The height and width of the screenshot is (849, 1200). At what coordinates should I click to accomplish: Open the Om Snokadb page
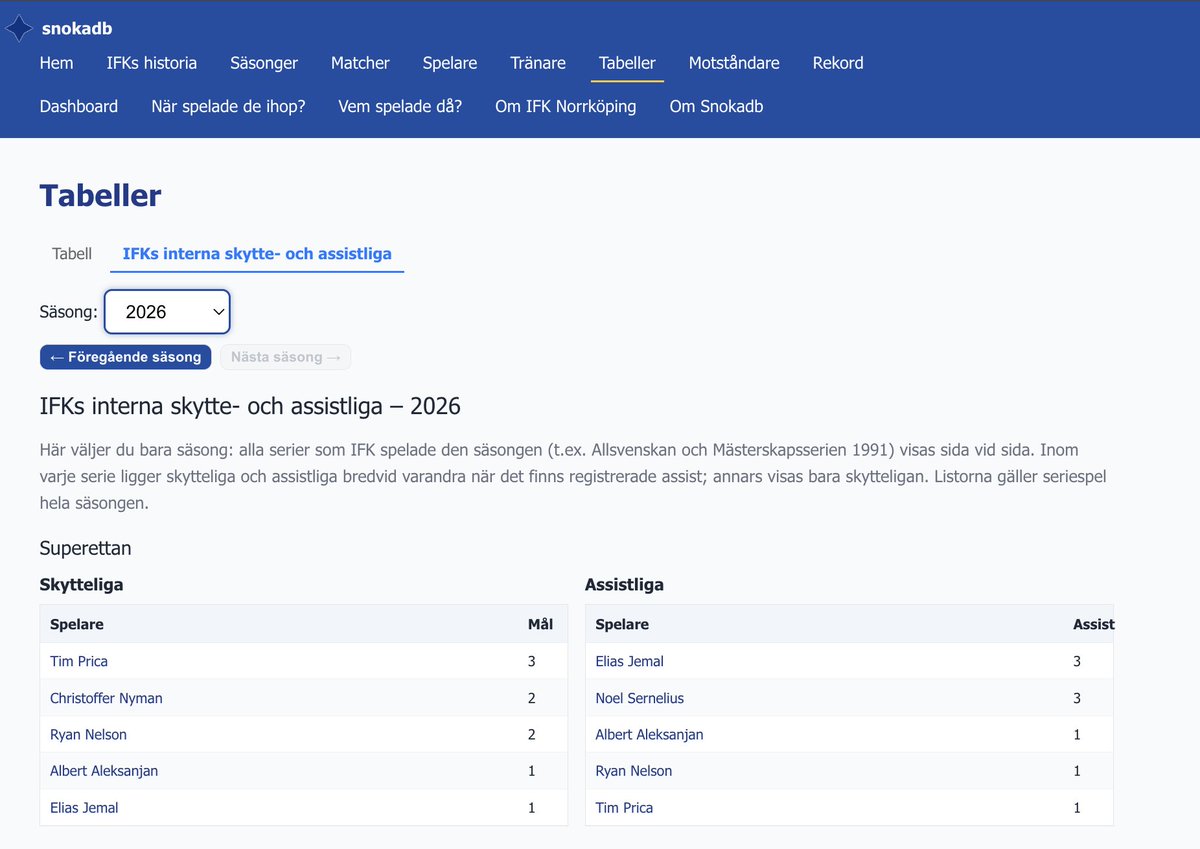pos(716,106)
